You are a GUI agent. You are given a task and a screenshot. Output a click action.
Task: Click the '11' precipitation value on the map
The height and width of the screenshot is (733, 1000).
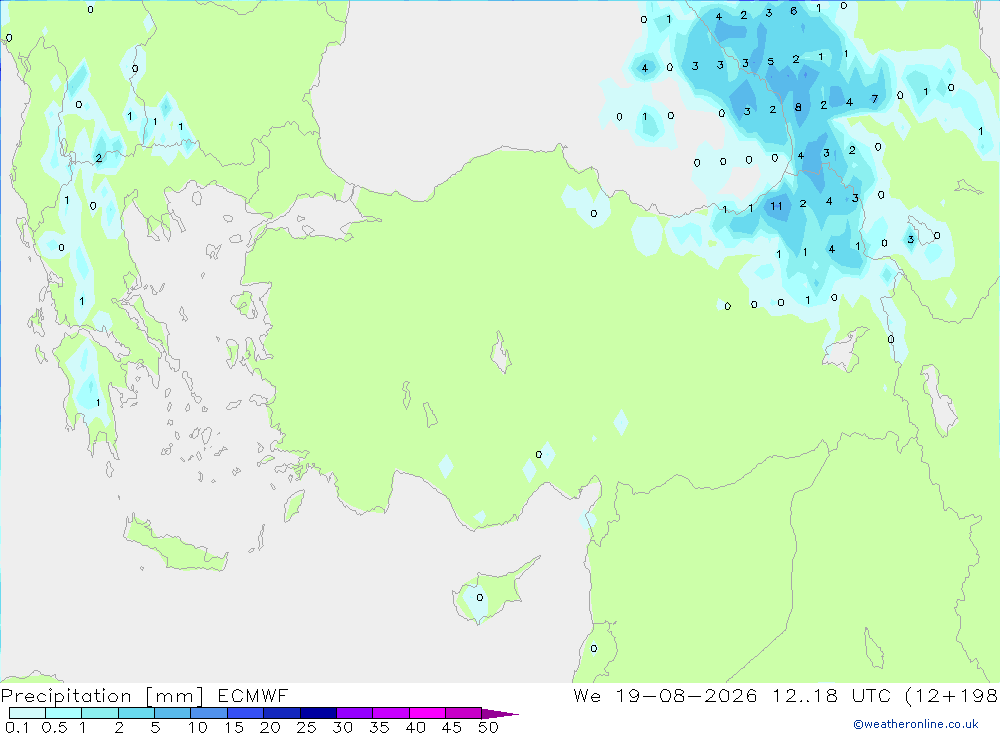pyautogui.click(x=776, y=206)
